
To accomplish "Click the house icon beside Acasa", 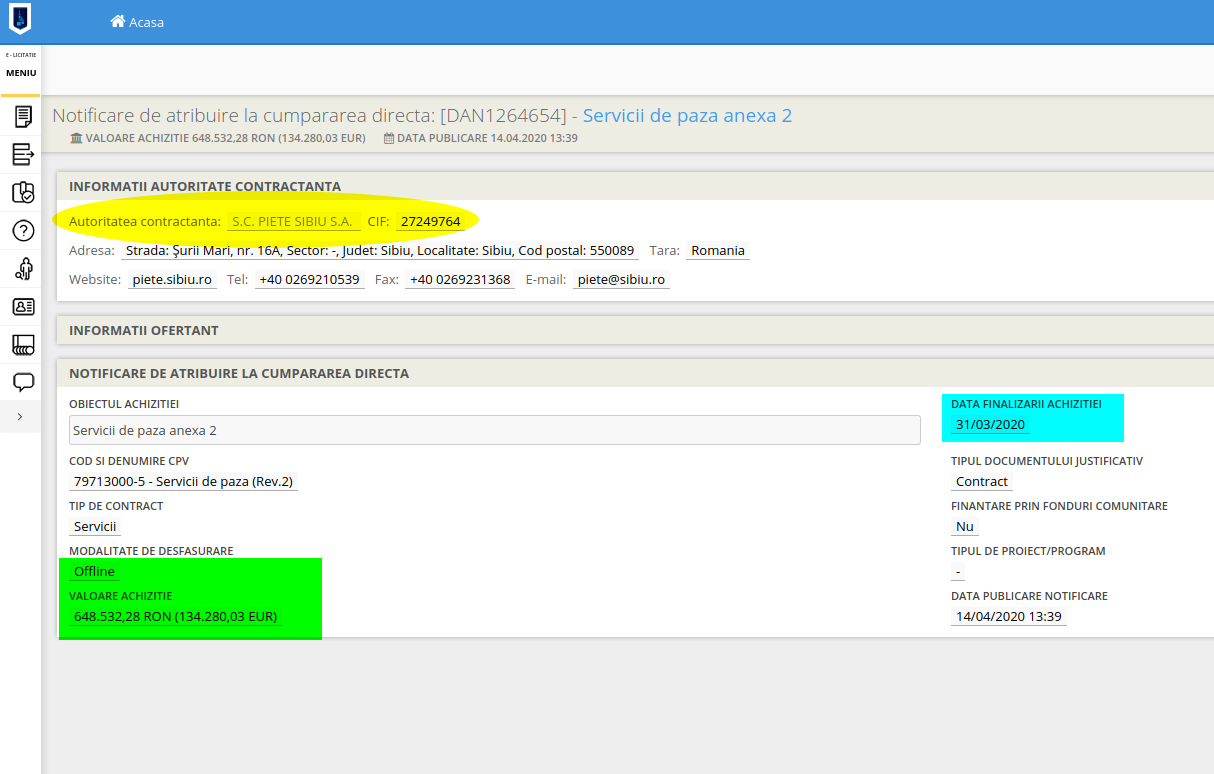I will [x=118, y=21].
